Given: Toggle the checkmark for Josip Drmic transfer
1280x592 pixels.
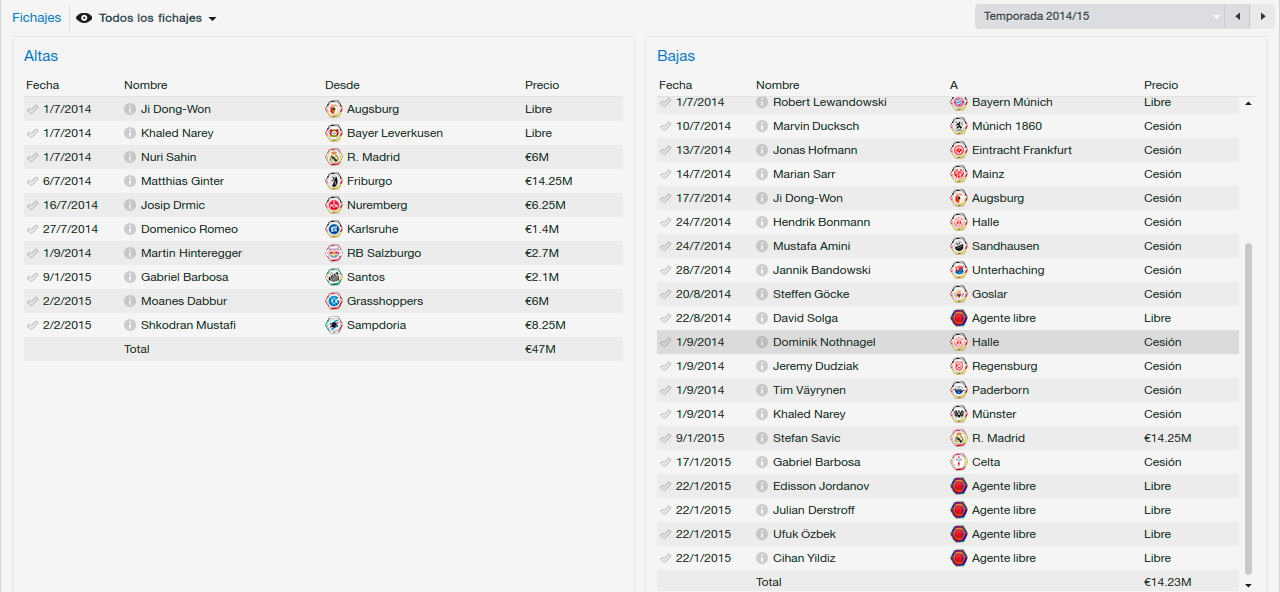Looking at the screenshot, I should pyautogui.click(x=32, y=205).
